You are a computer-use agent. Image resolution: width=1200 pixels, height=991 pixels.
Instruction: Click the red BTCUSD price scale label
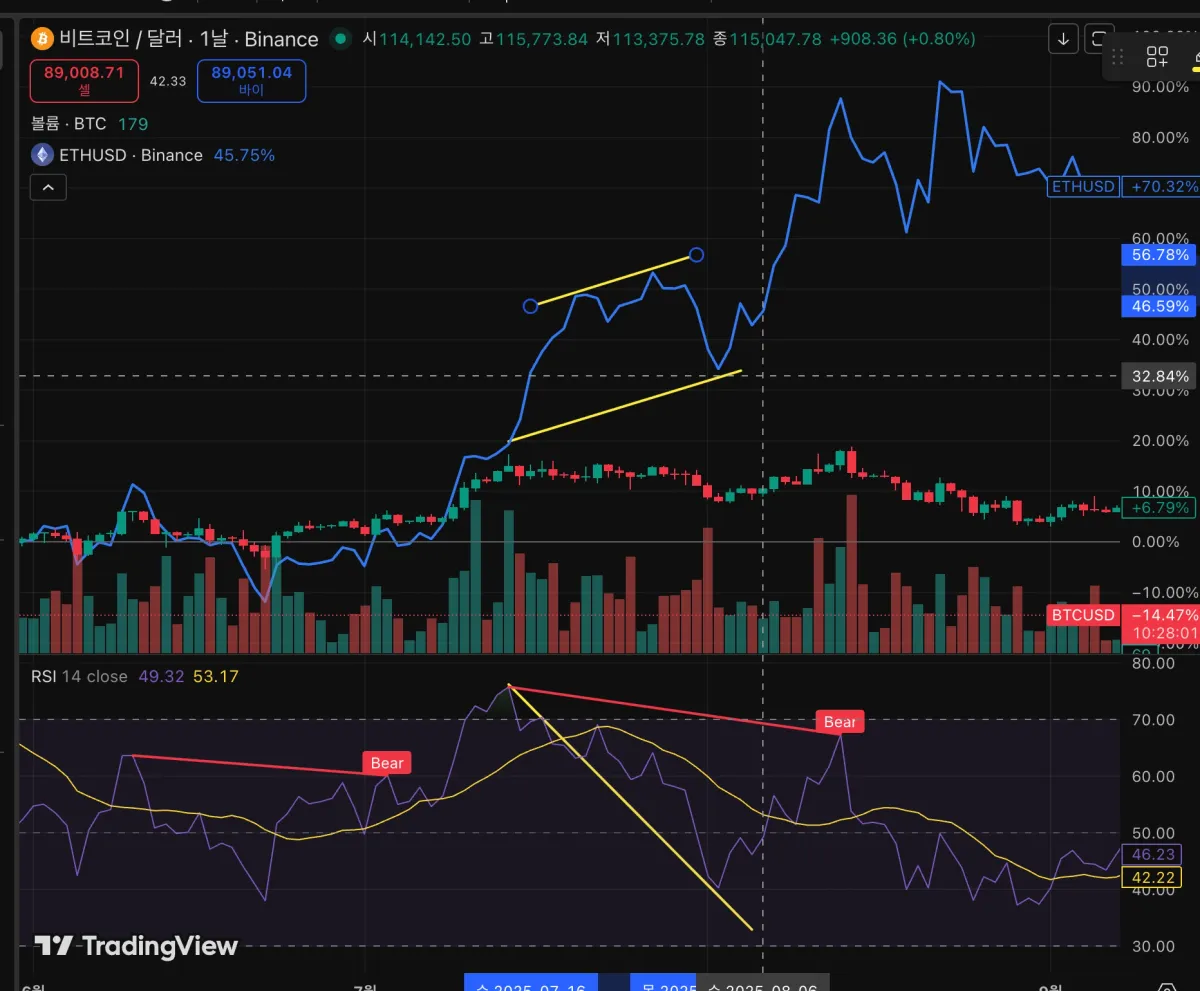(x=1082, y=615)
